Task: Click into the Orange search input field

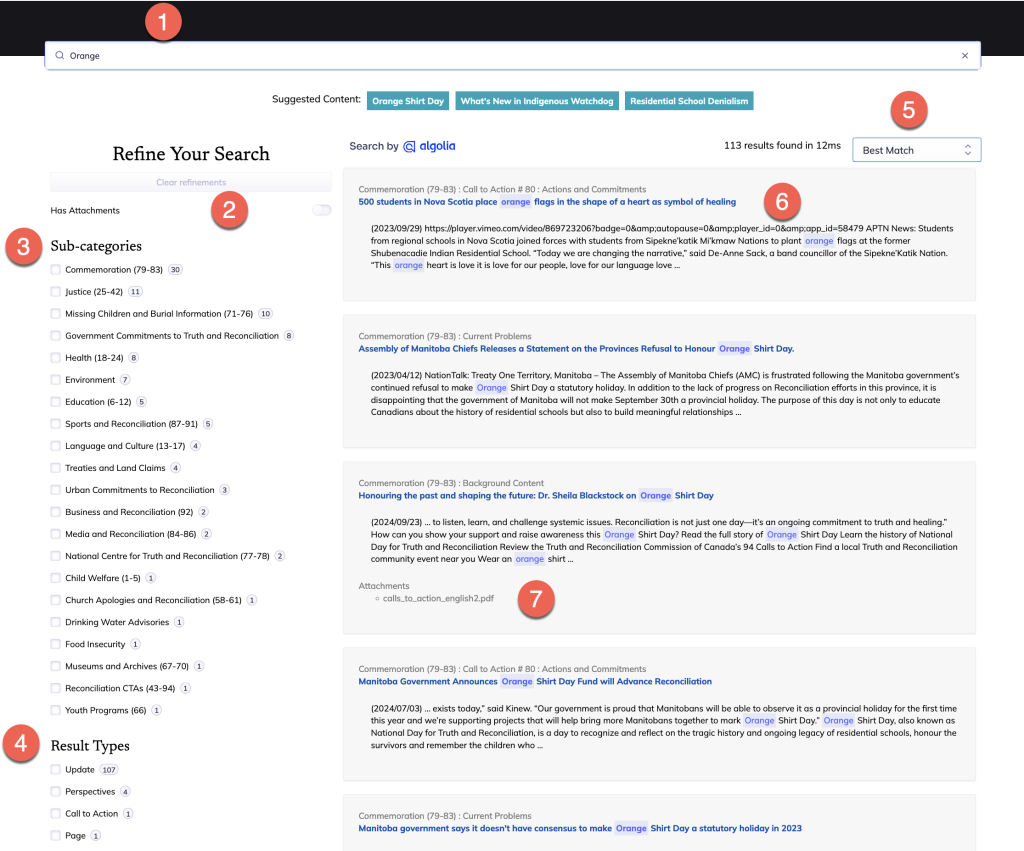Action: (500, 56)
